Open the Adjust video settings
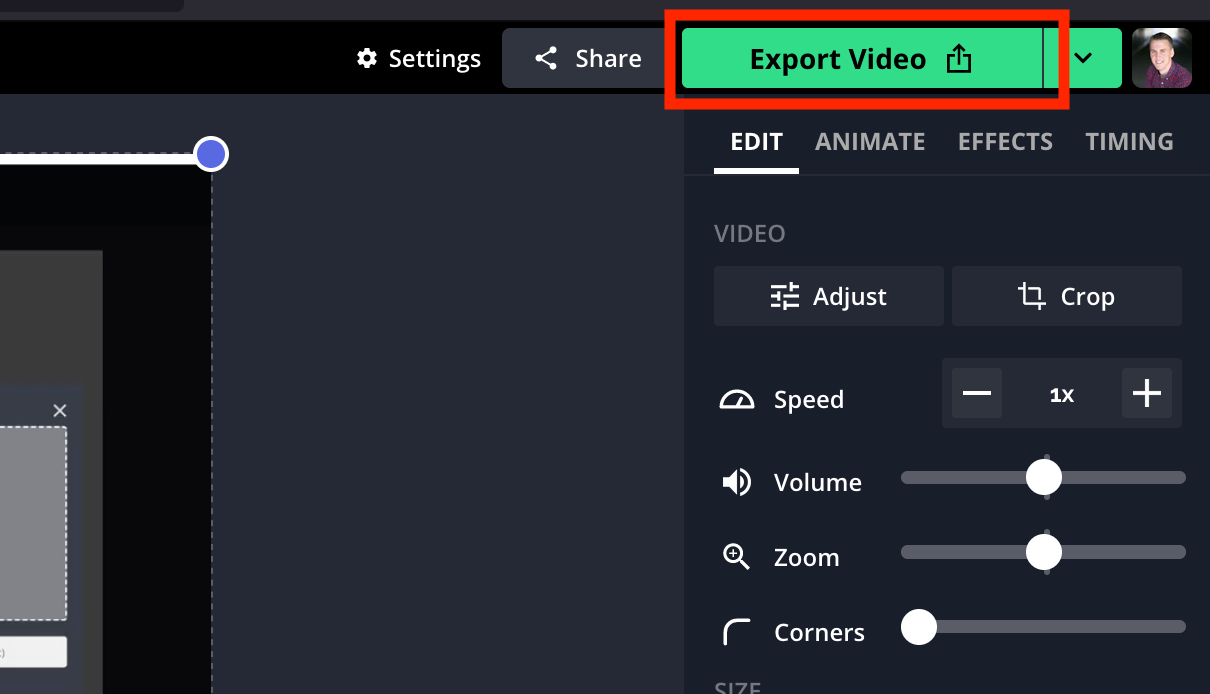The width and height of the screenshot is (1210, 694). (x=828, y=296)
